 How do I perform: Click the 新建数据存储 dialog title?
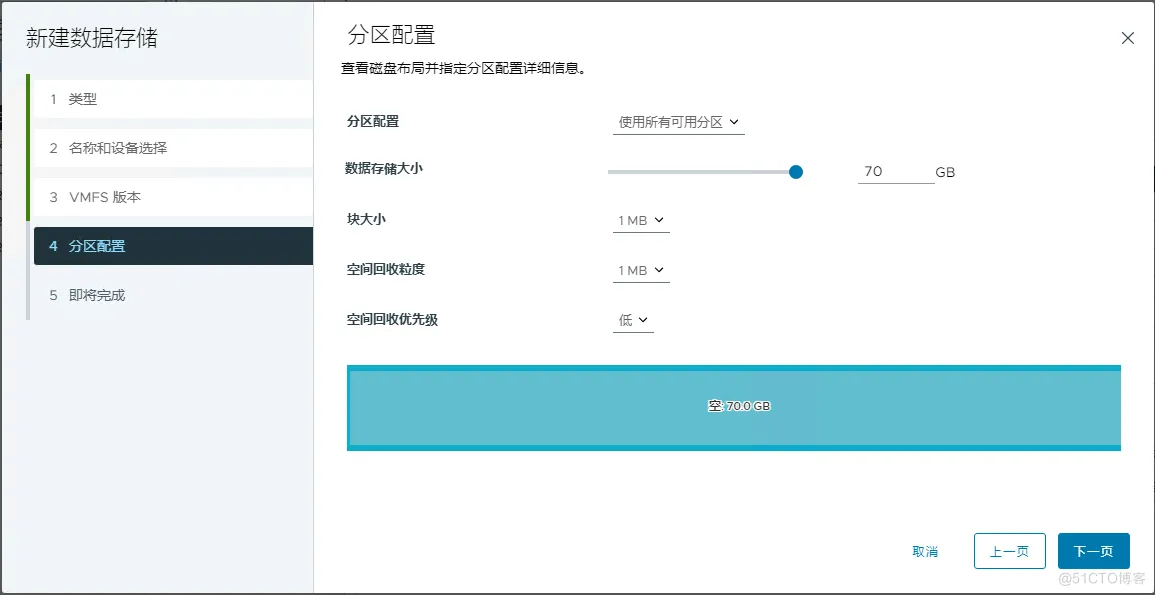click(91, 38)
